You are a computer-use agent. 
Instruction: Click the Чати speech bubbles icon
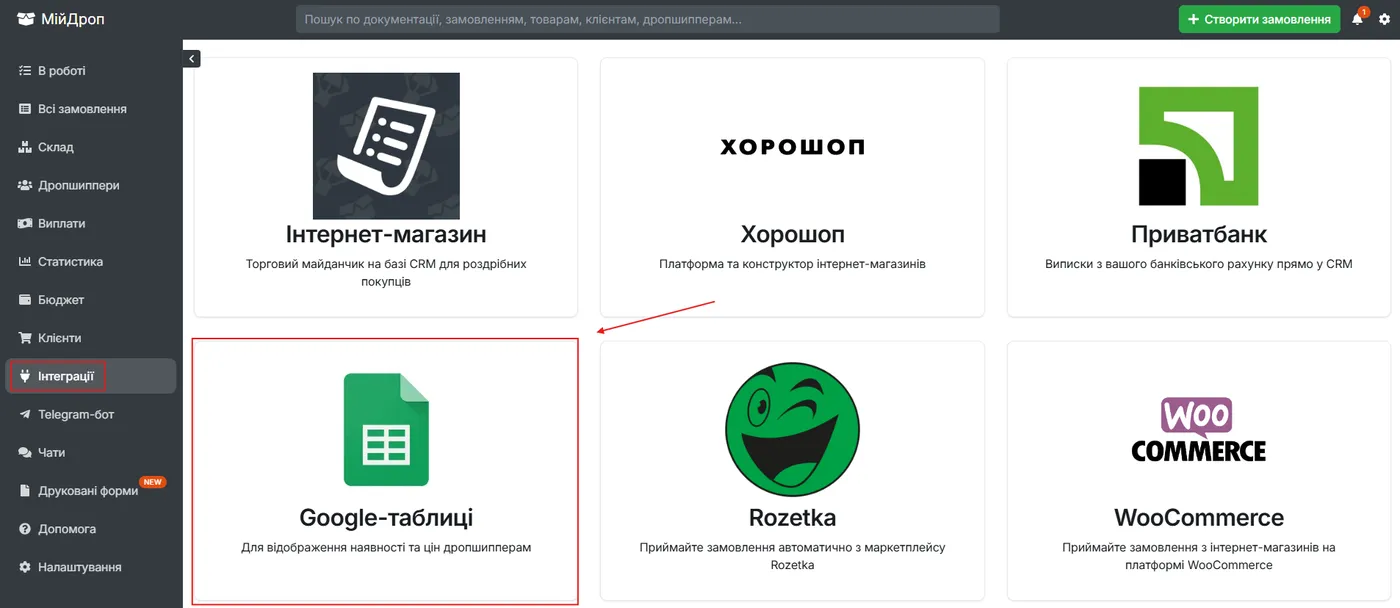(x=25, y=452)
